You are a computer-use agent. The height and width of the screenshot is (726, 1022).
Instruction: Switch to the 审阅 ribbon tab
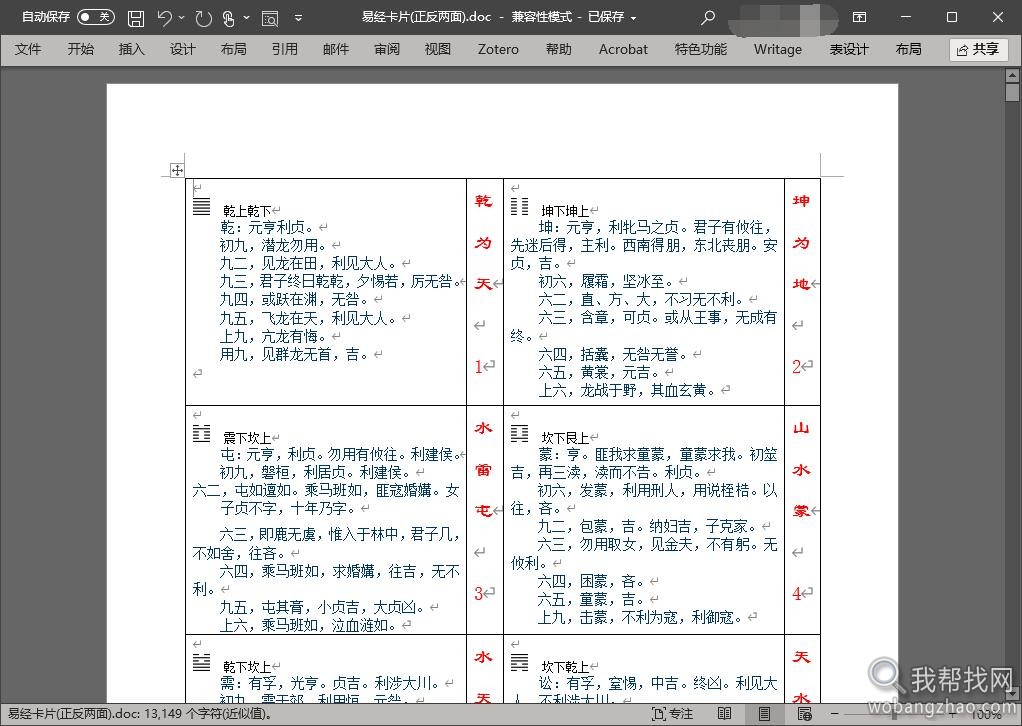pyautogui.click(x=387, y=50)
